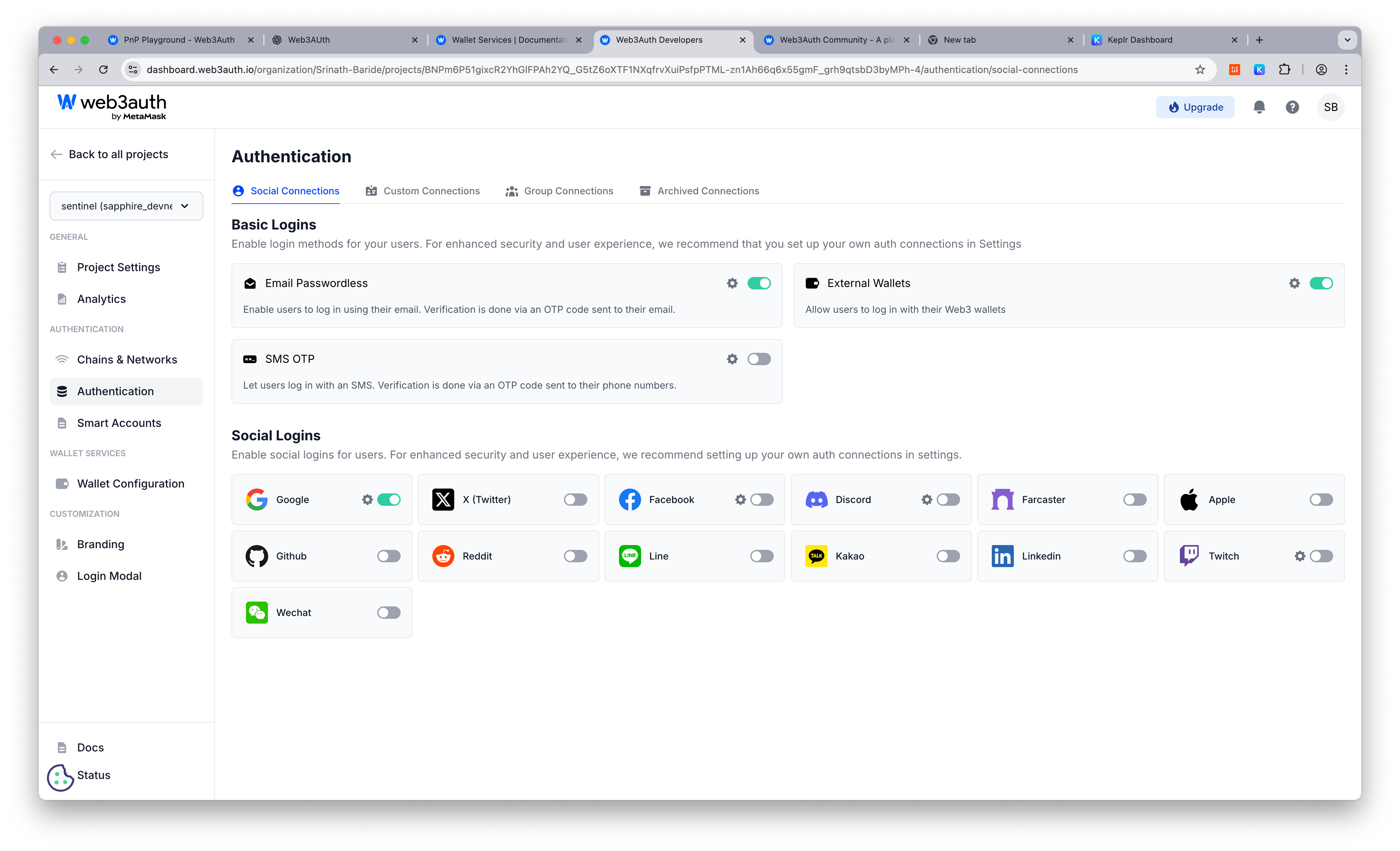Enable Farcaster login toggle
Screen dimensions: 1400x851
click(1135, 499)
